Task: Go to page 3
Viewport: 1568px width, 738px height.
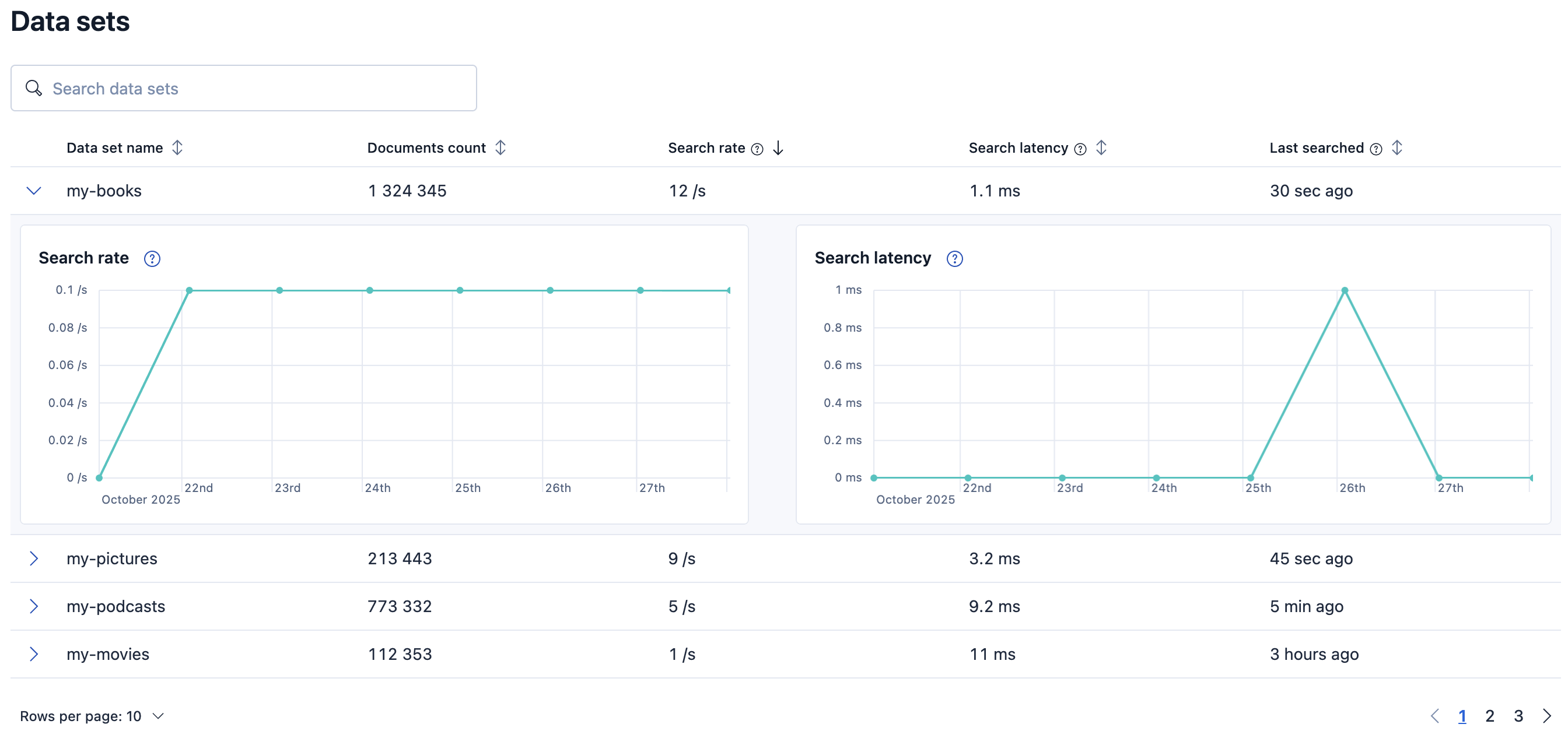Action: [x=1518, y=716]
